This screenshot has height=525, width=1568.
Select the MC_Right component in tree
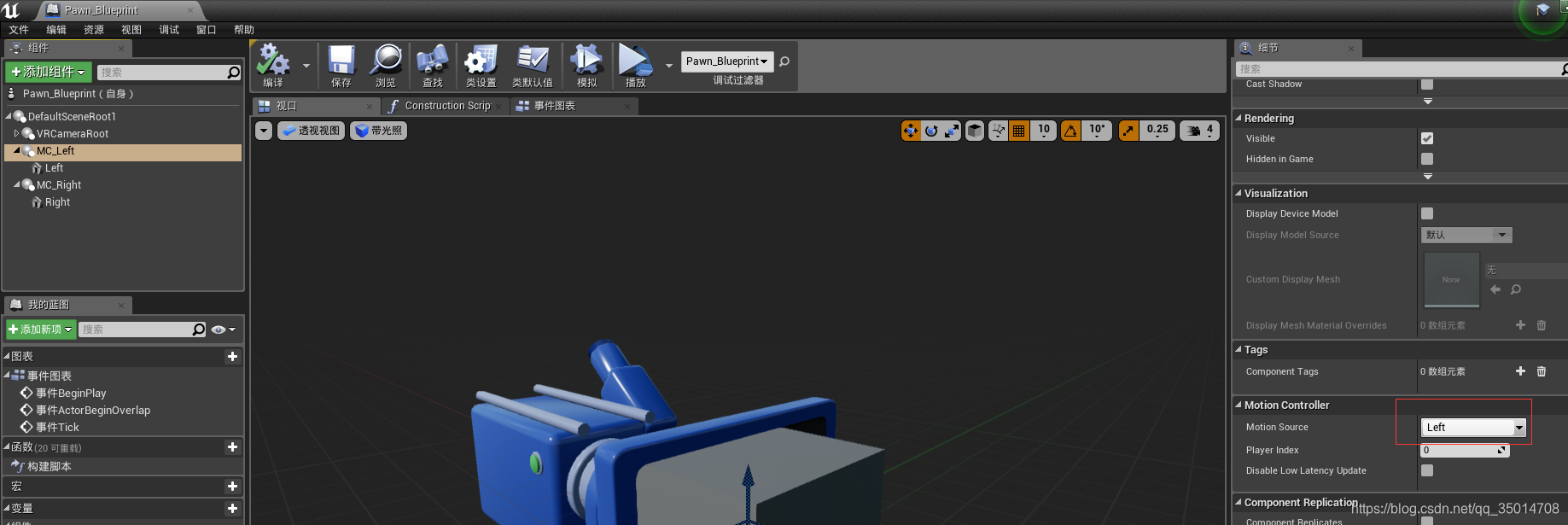point(59,185)
